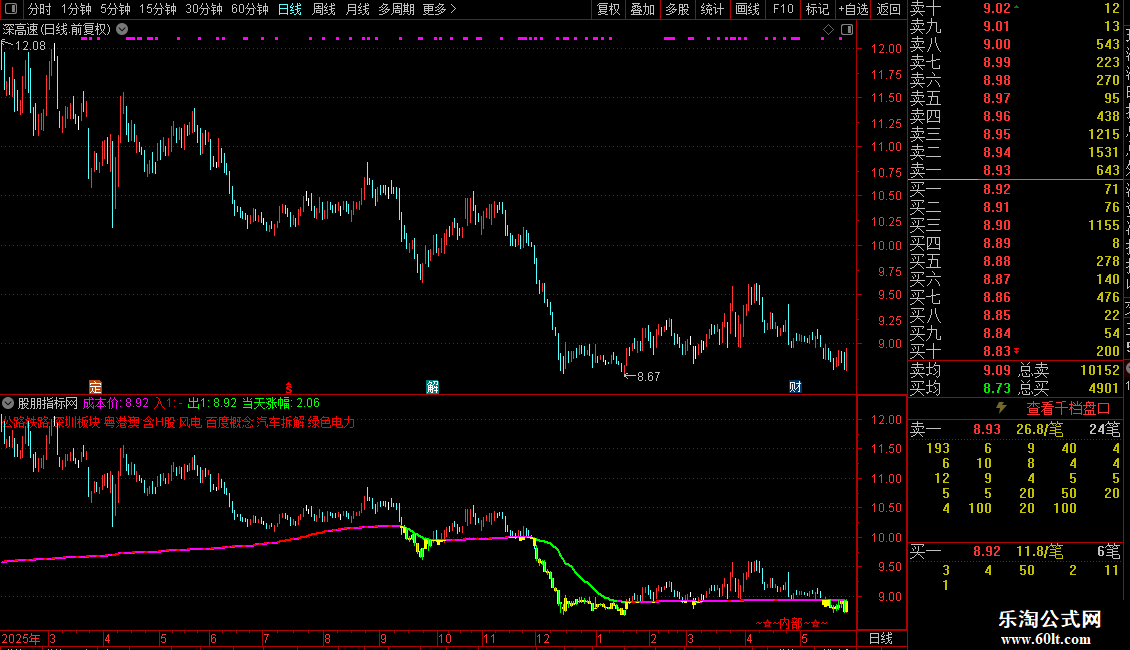Open dropdown next to 深高速 title

pos(122,30)
